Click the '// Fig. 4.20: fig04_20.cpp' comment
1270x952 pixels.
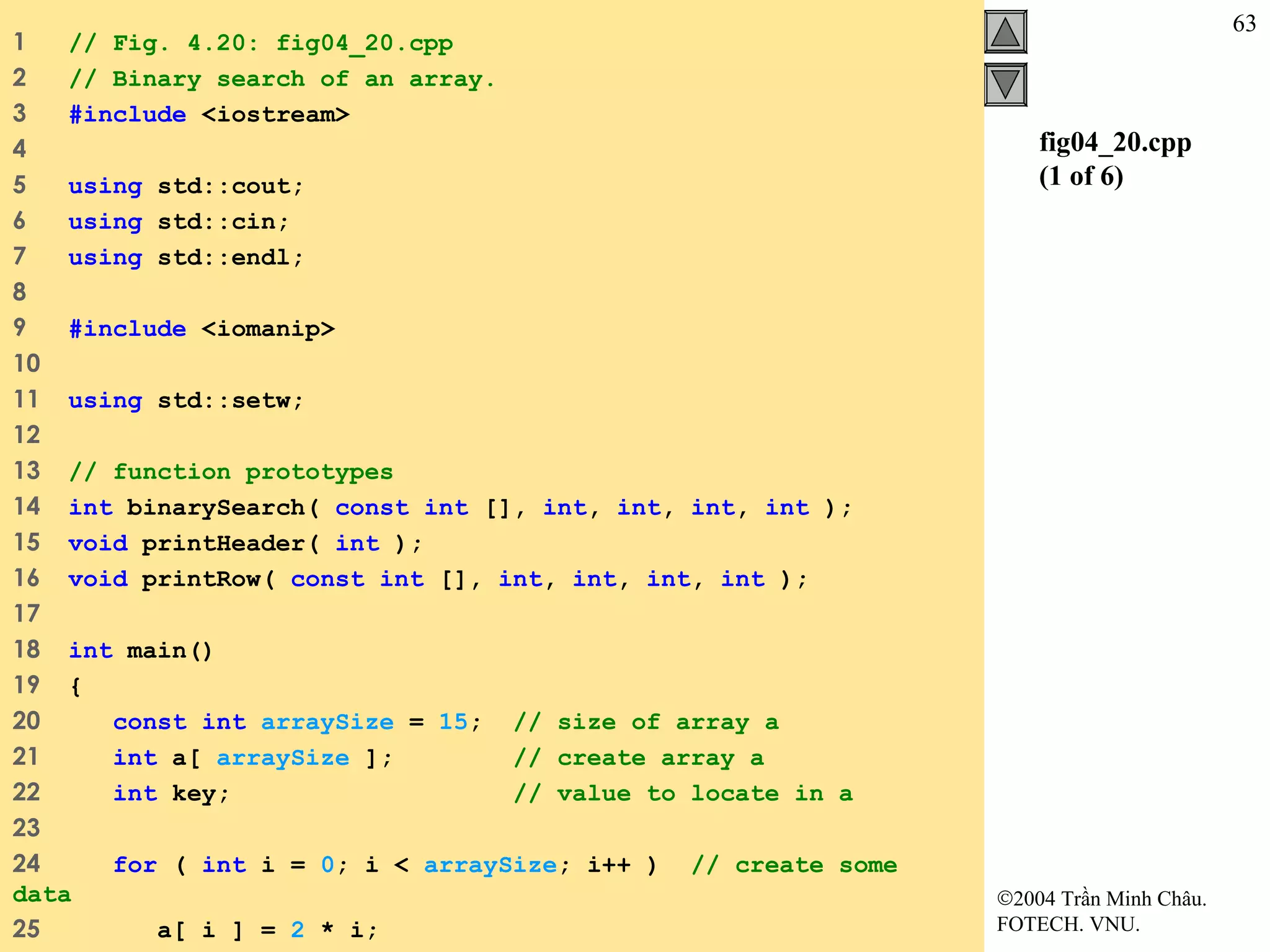point(260,43)
